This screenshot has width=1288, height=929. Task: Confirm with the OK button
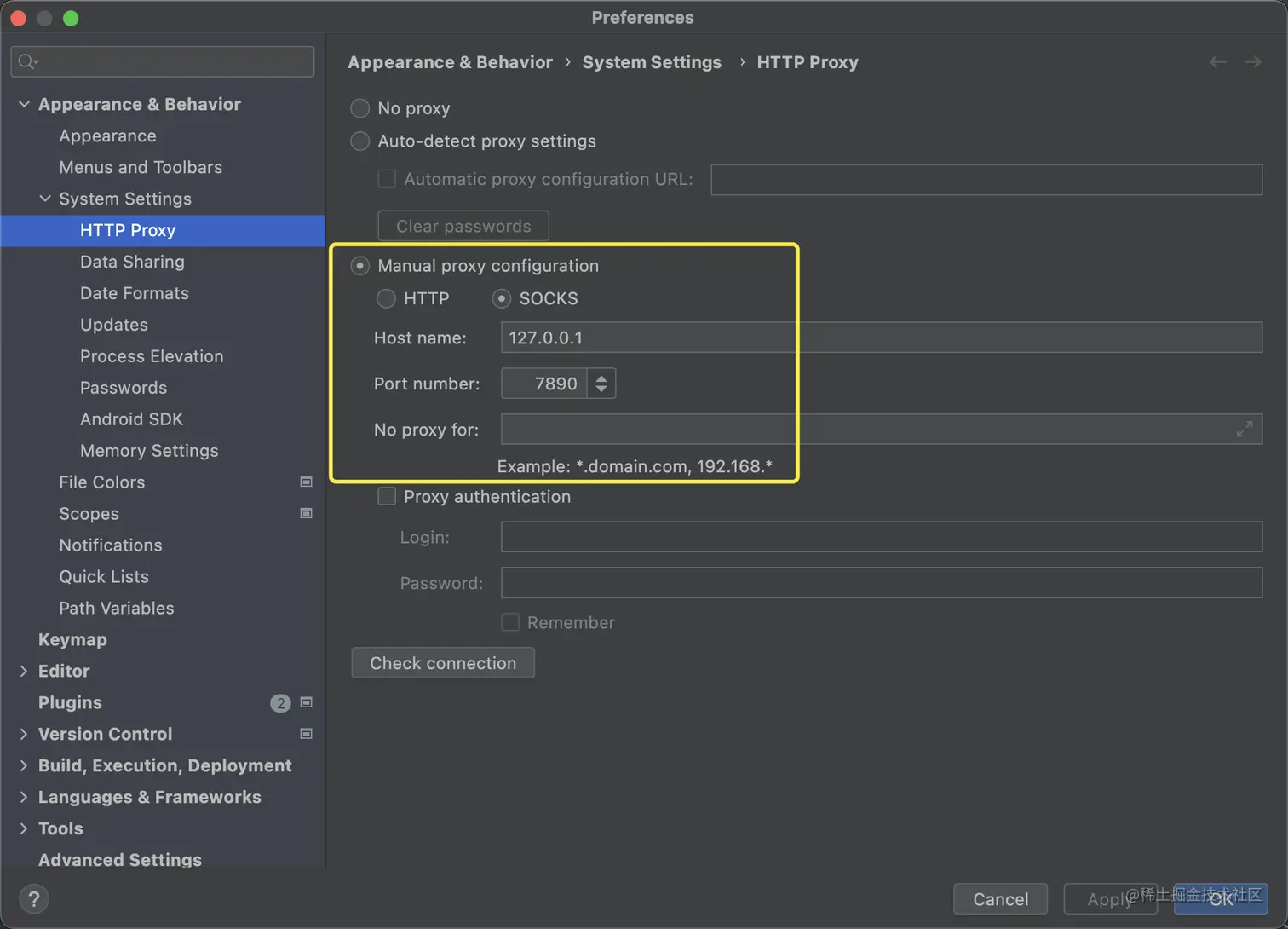[x=1221, y=899]
